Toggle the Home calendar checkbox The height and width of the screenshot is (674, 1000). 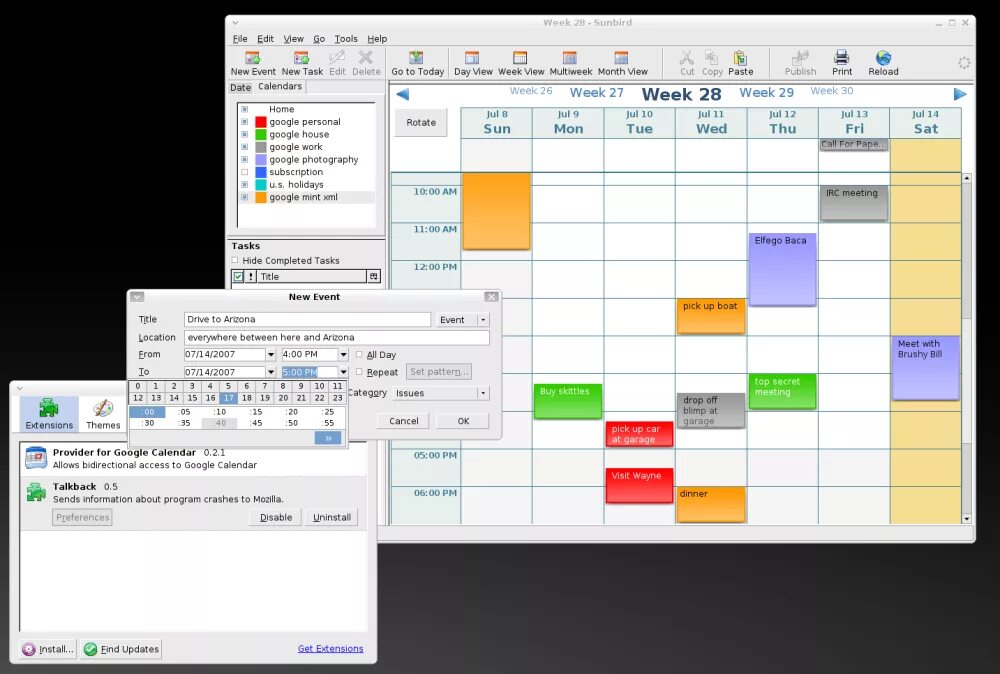pyautogui.click(x=244, y=109)
